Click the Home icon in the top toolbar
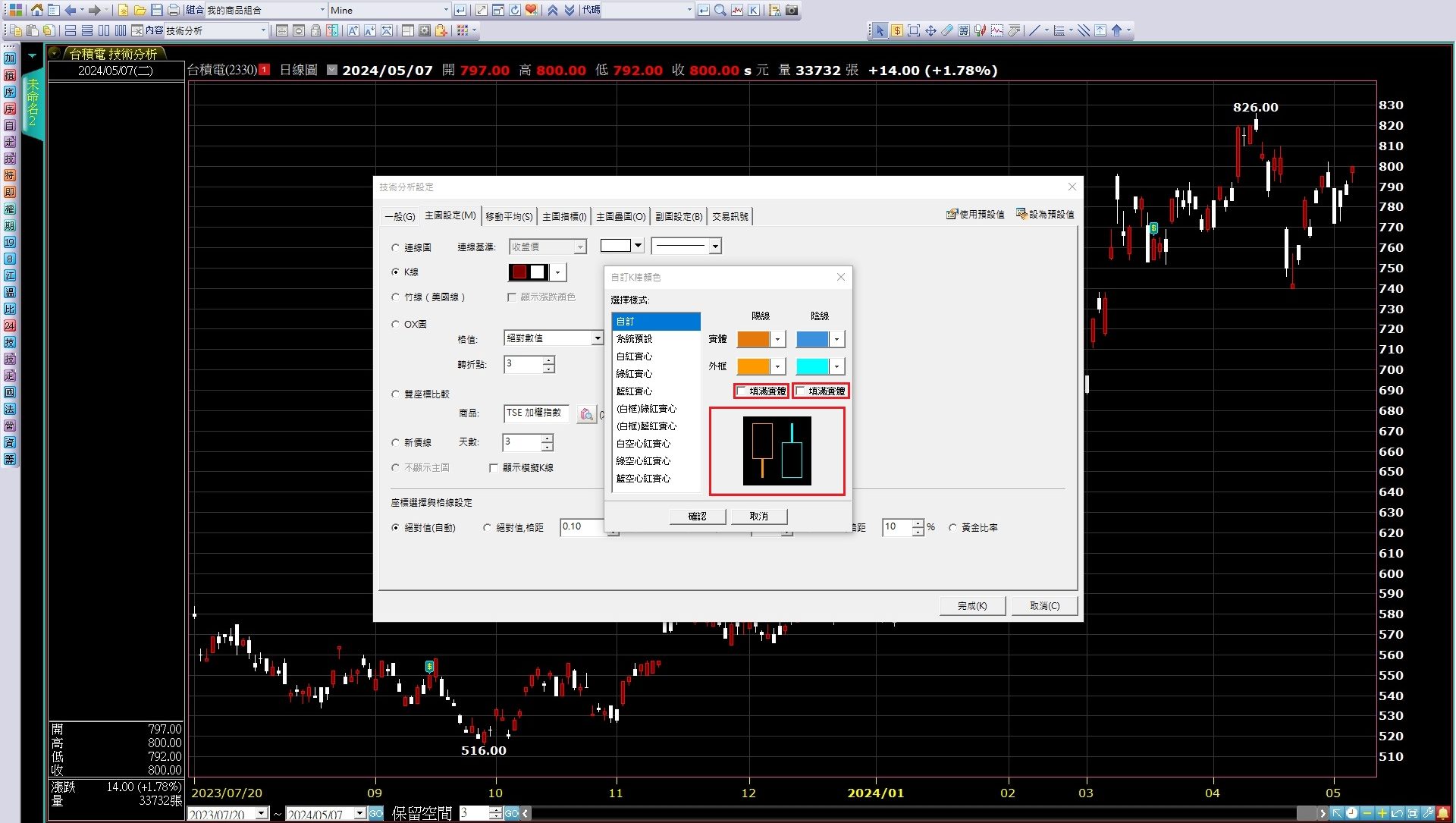Image resolution: width=1456 pixels, height=823 pixels. (x=36, y=10)
